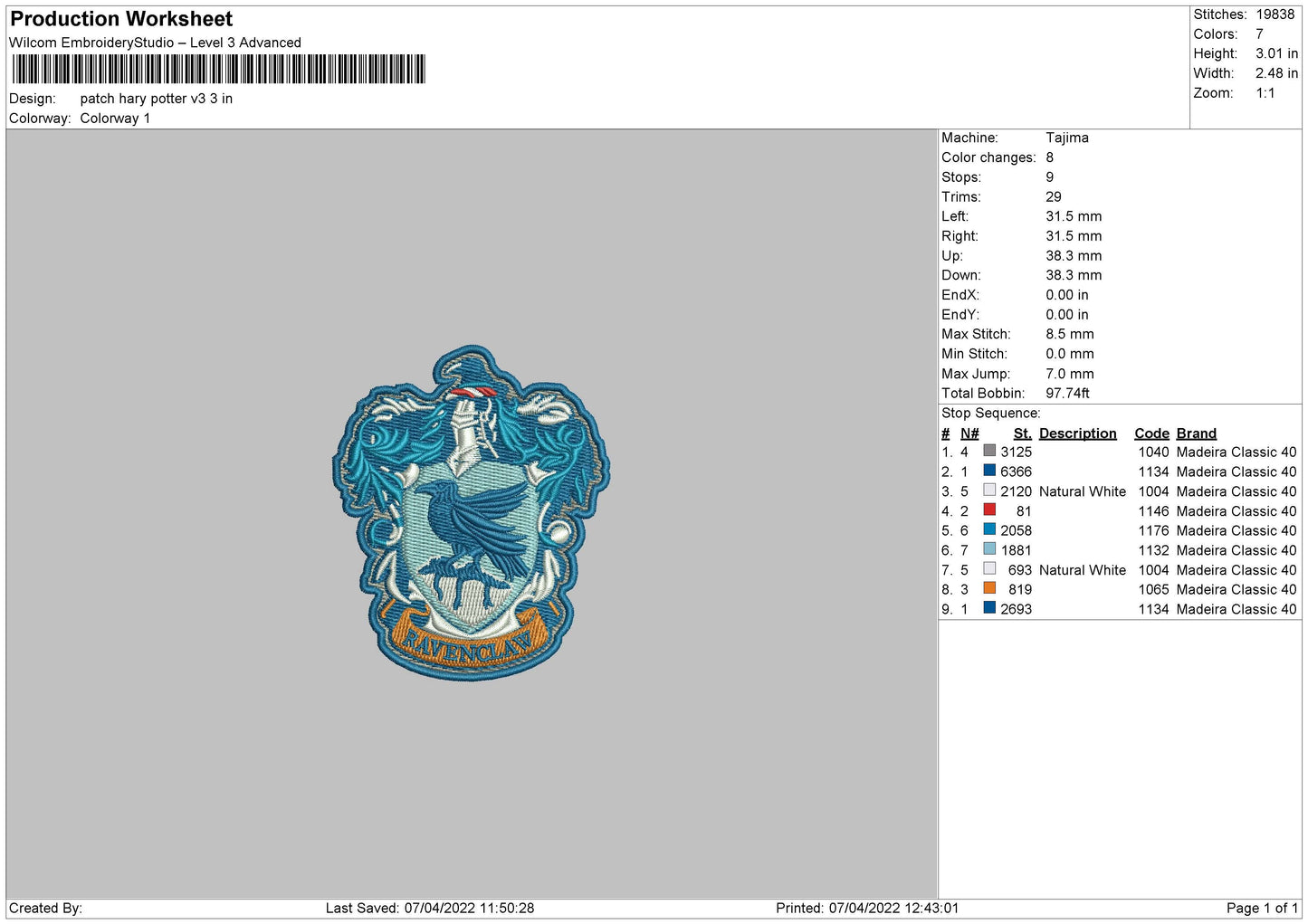Click the EndY value 0.00 in
The image size is (1308, 924).
(x=1067, y=315)
